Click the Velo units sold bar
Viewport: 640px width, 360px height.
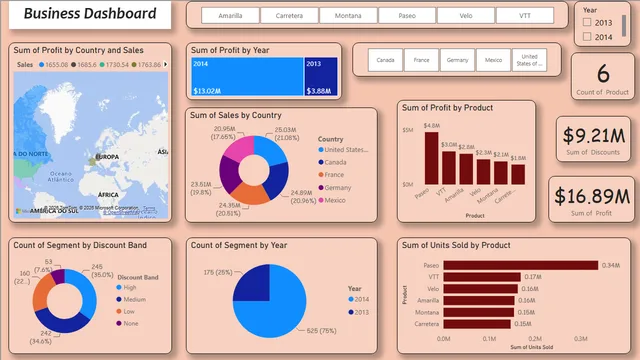tap(481, 289)
